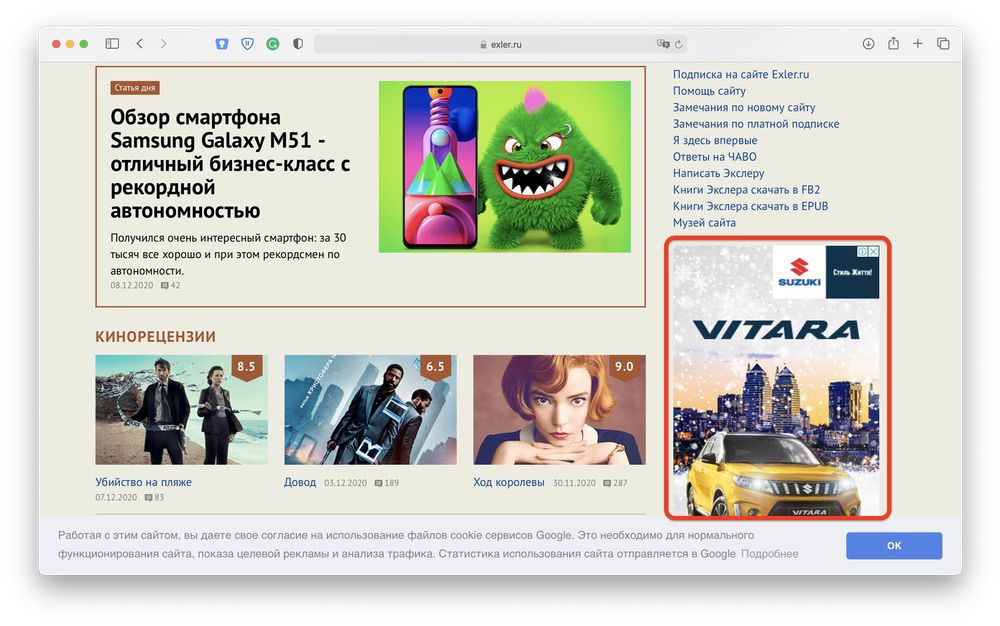Open the green Grammarly extension icon

tap(272, 44)
